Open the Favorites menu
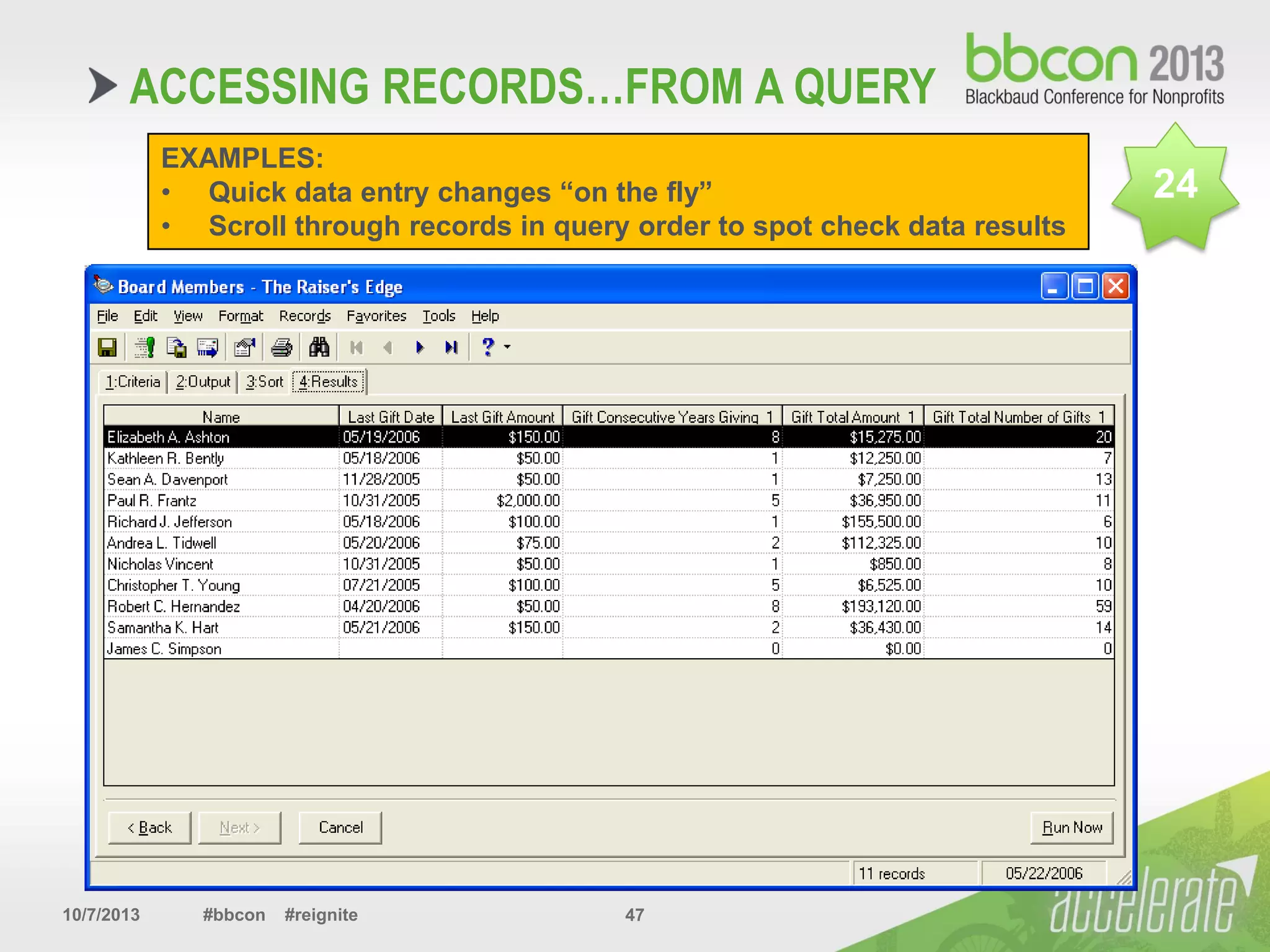 (376, 316)
